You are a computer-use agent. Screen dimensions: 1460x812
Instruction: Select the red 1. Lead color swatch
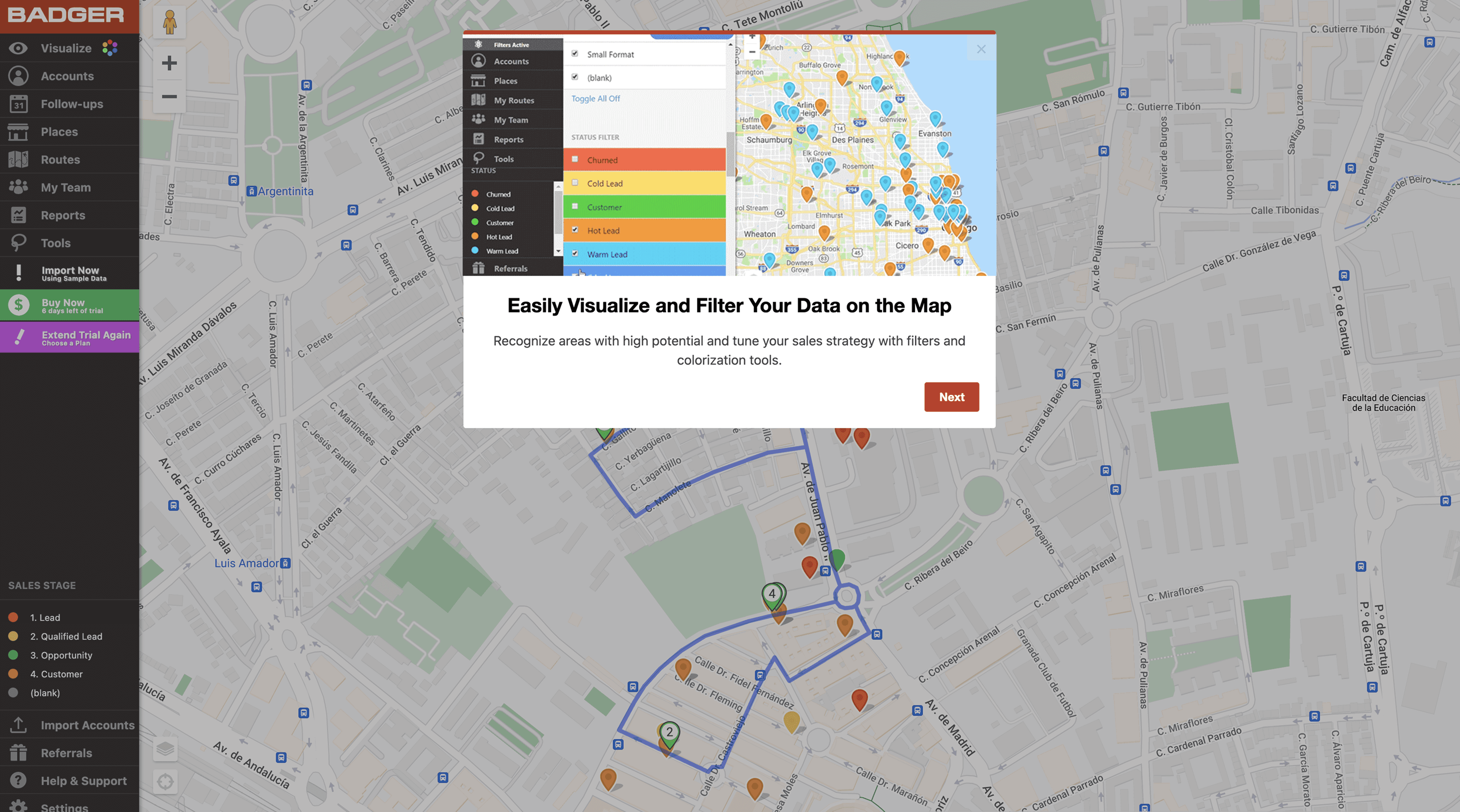(14, 617)
